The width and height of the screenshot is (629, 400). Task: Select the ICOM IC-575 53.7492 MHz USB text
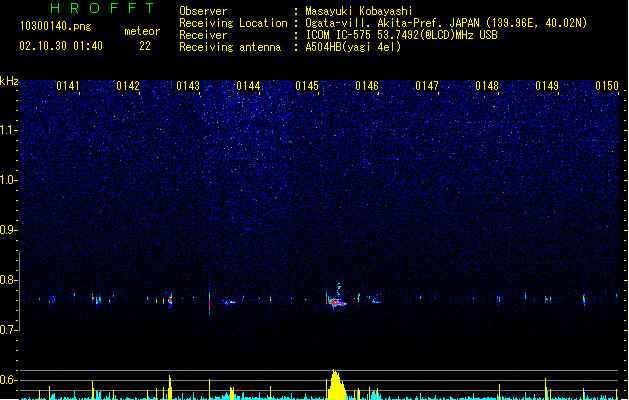coord(401,35)
